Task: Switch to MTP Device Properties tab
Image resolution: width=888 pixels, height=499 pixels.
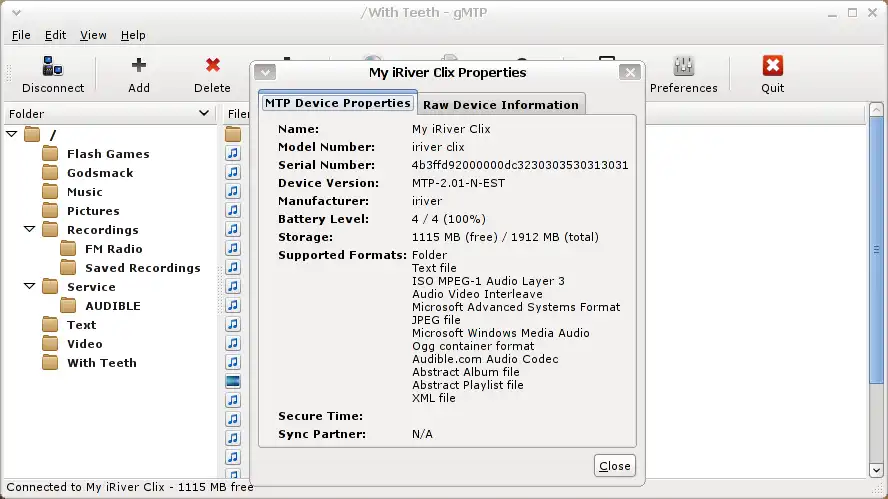Action: 338,103
